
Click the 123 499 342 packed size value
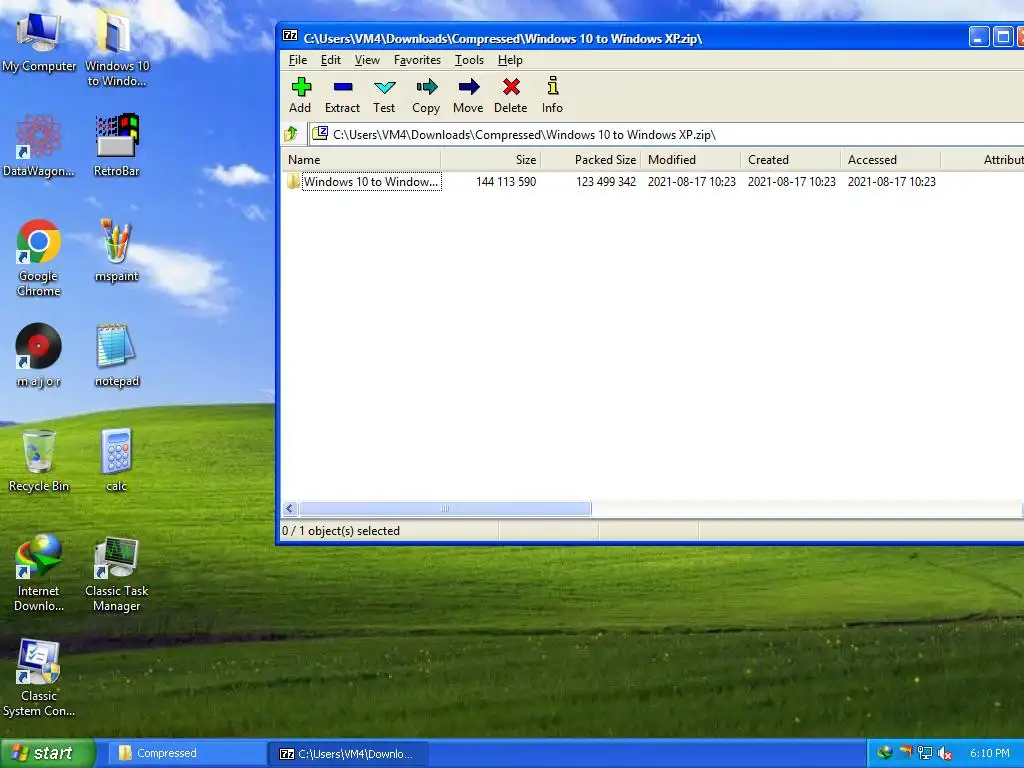[606, 182]
